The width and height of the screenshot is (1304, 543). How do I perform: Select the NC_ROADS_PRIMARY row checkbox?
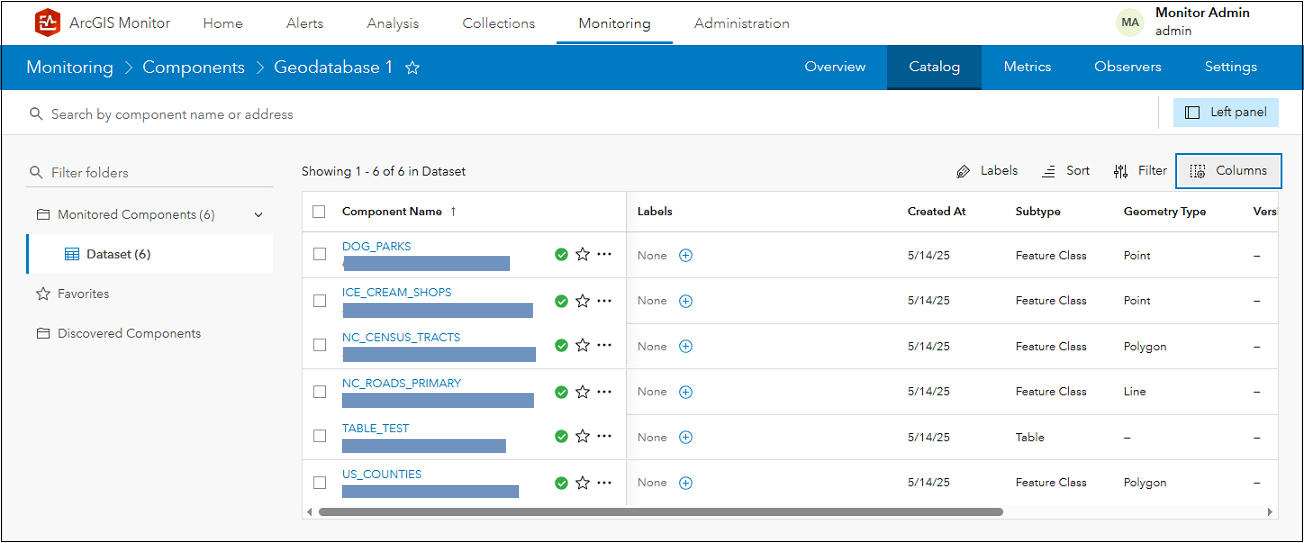pos(319,391)
